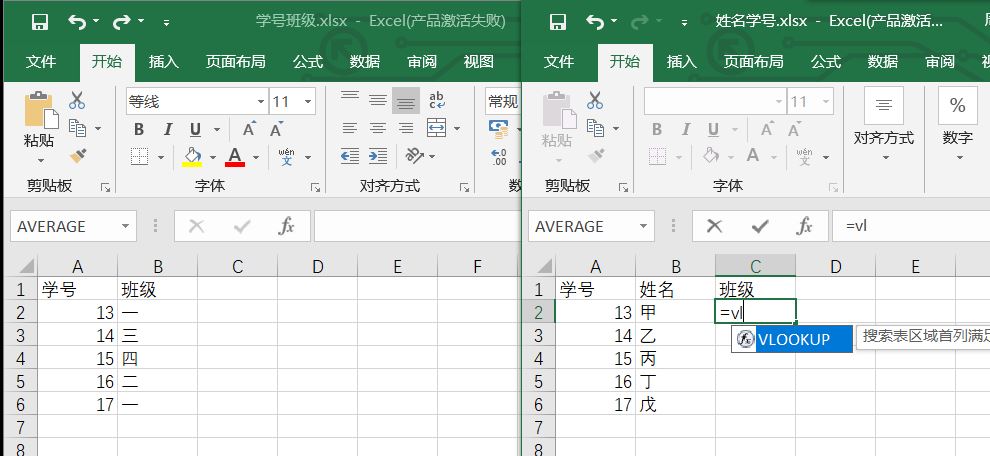The image size is (990, 456).
Task: Increase indent in 学号班级 window
Action: click(x=378, y=155)
